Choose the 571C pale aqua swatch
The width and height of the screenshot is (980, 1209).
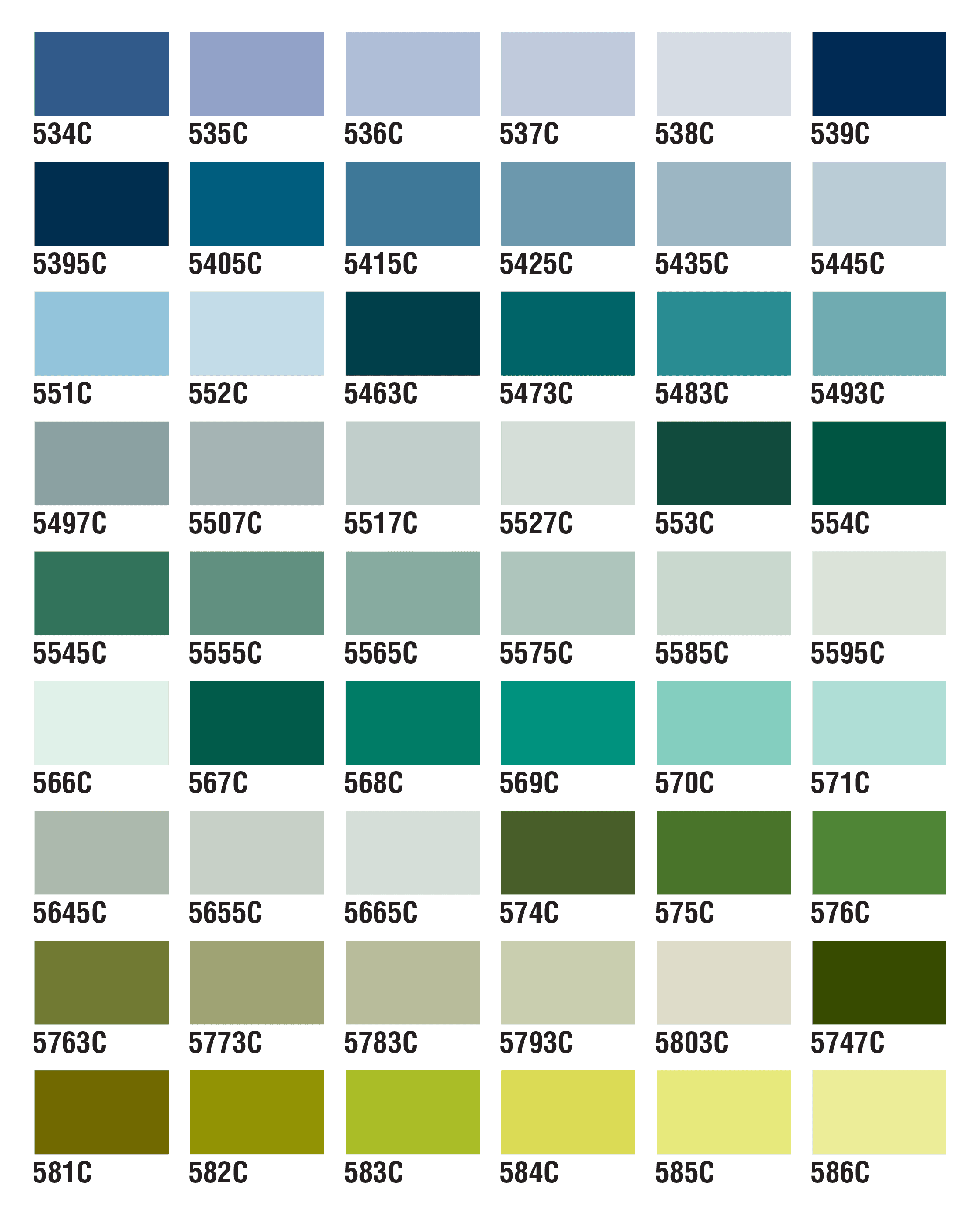[x=879, y=723]
